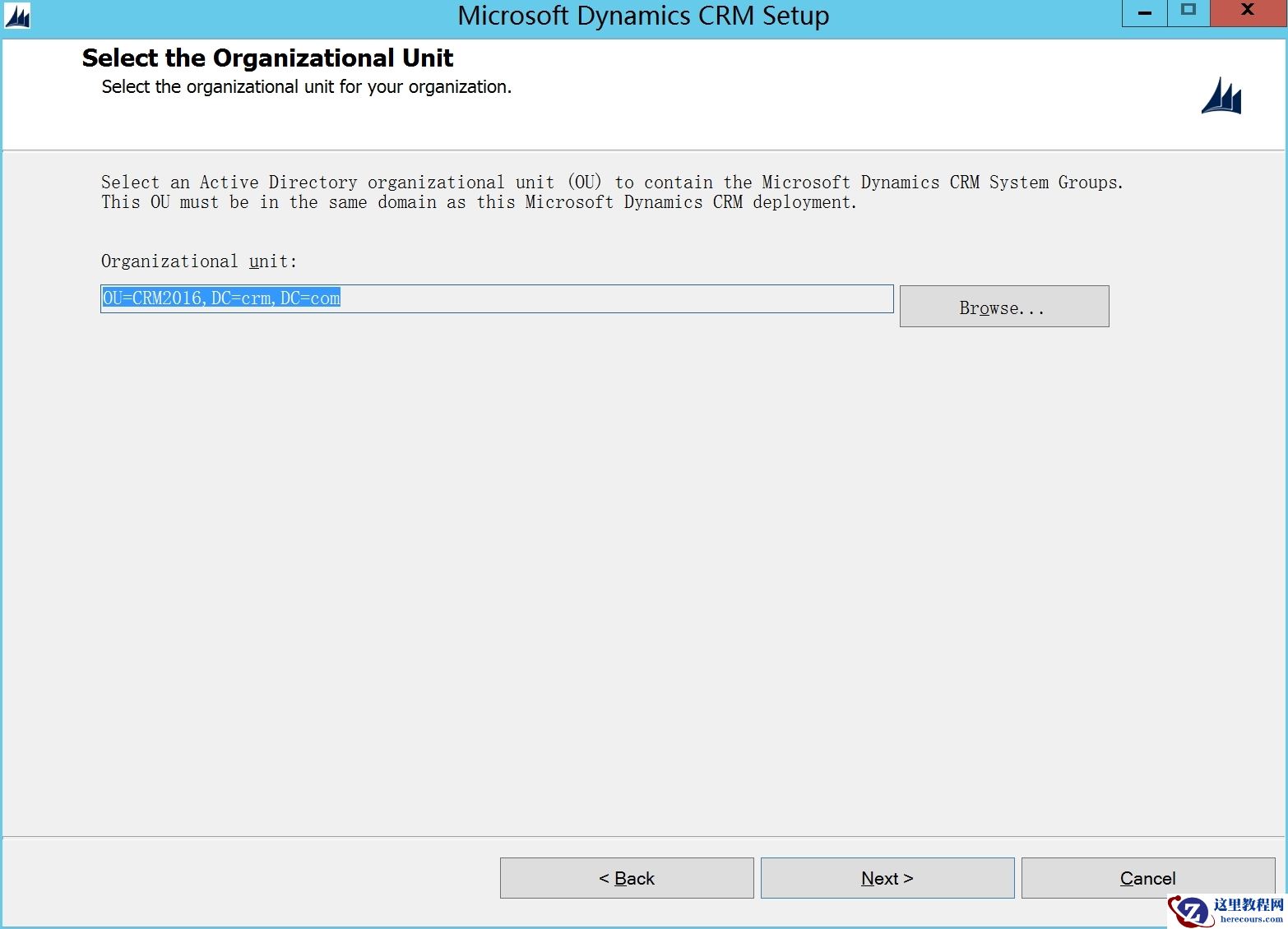Click the Microsoft Dynamics CRM Setup title text
The image size is (1288, 929).
(644, 16)
